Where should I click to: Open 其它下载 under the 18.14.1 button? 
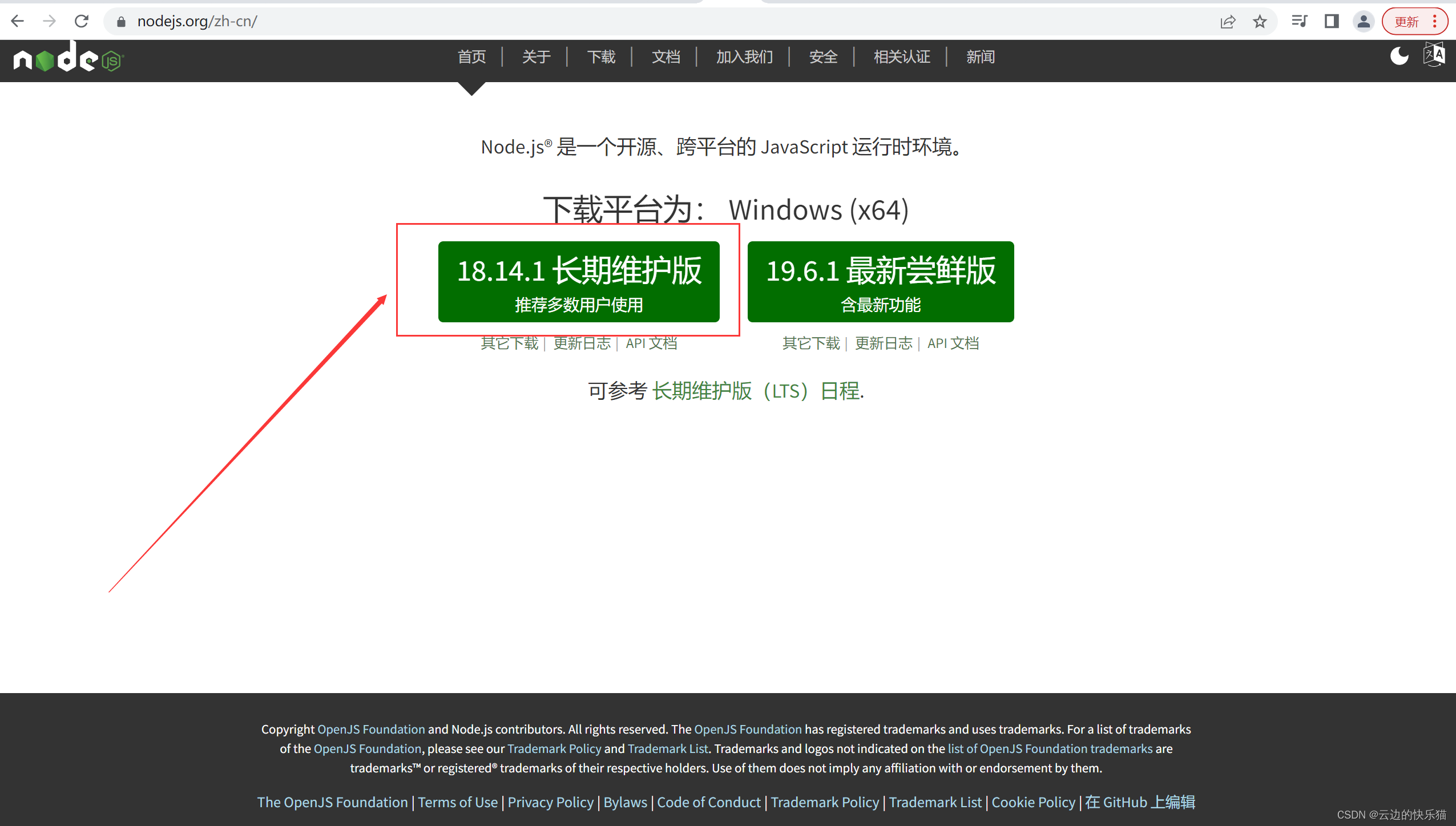point(510,343)
